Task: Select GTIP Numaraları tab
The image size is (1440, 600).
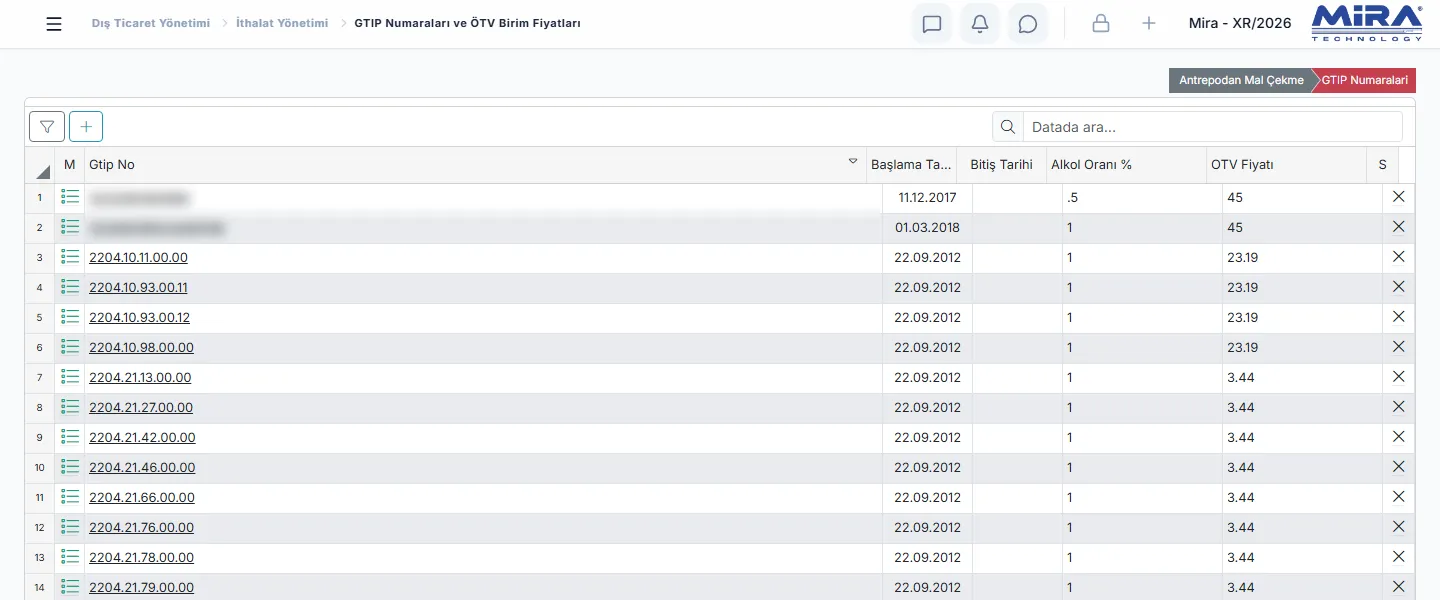Action: (1365, 80)
